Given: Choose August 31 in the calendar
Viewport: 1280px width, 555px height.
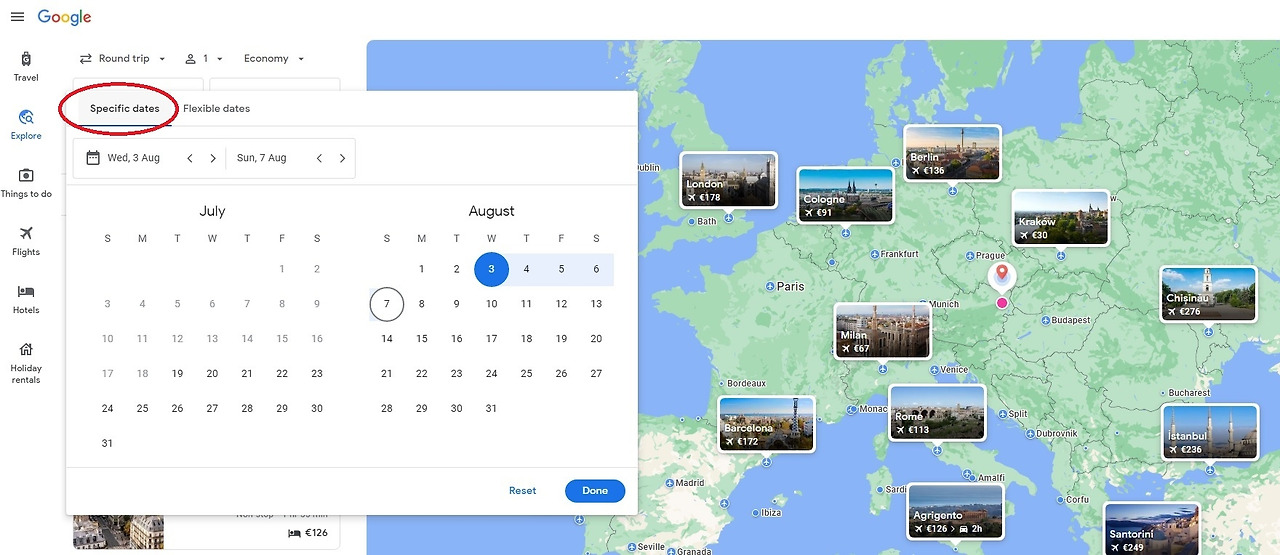Looking at the screenshot, I should (x=491, y=408).
